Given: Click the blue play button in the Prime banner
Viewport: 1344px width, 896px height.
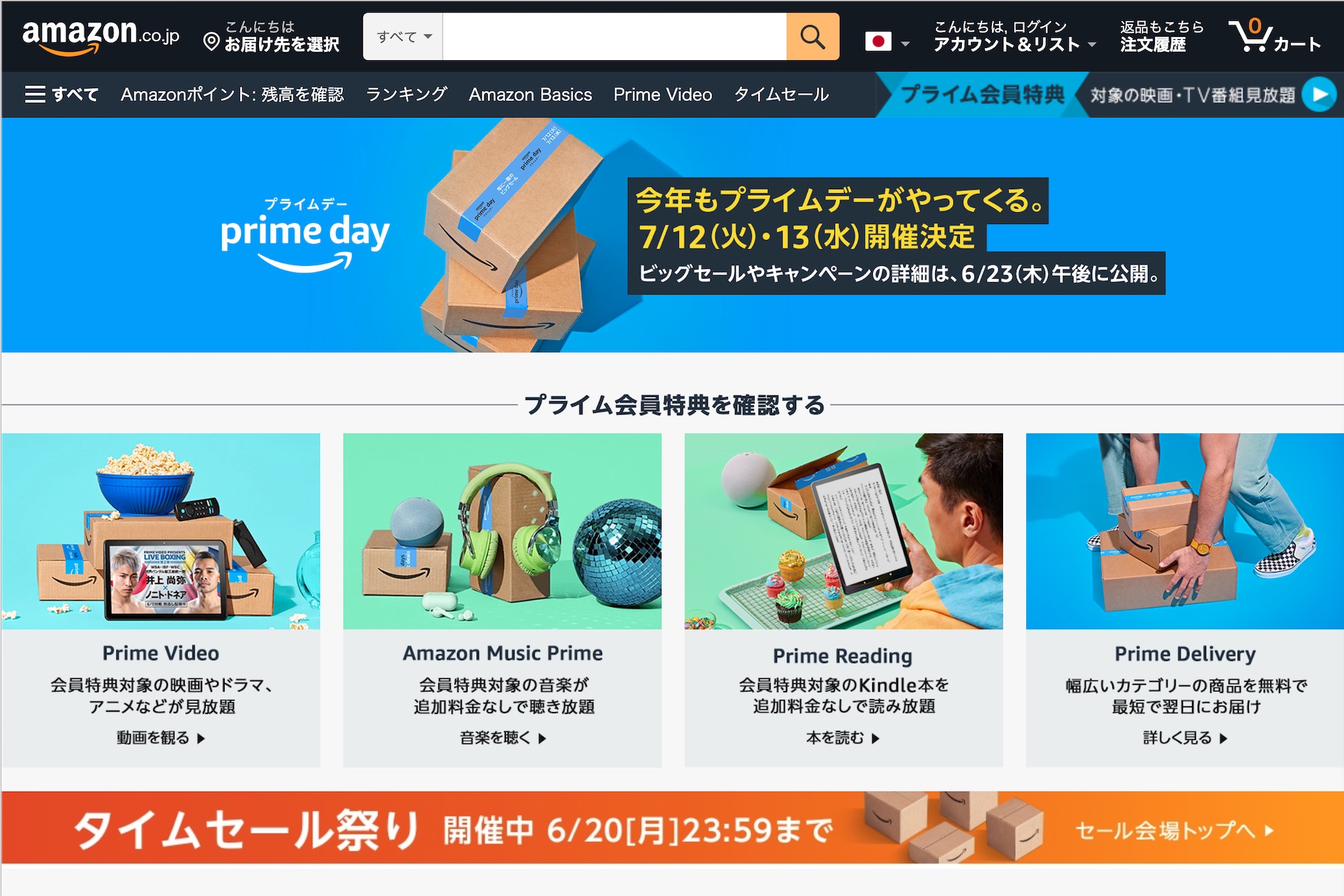Looking at the screenshot, I should point(1319,94).
